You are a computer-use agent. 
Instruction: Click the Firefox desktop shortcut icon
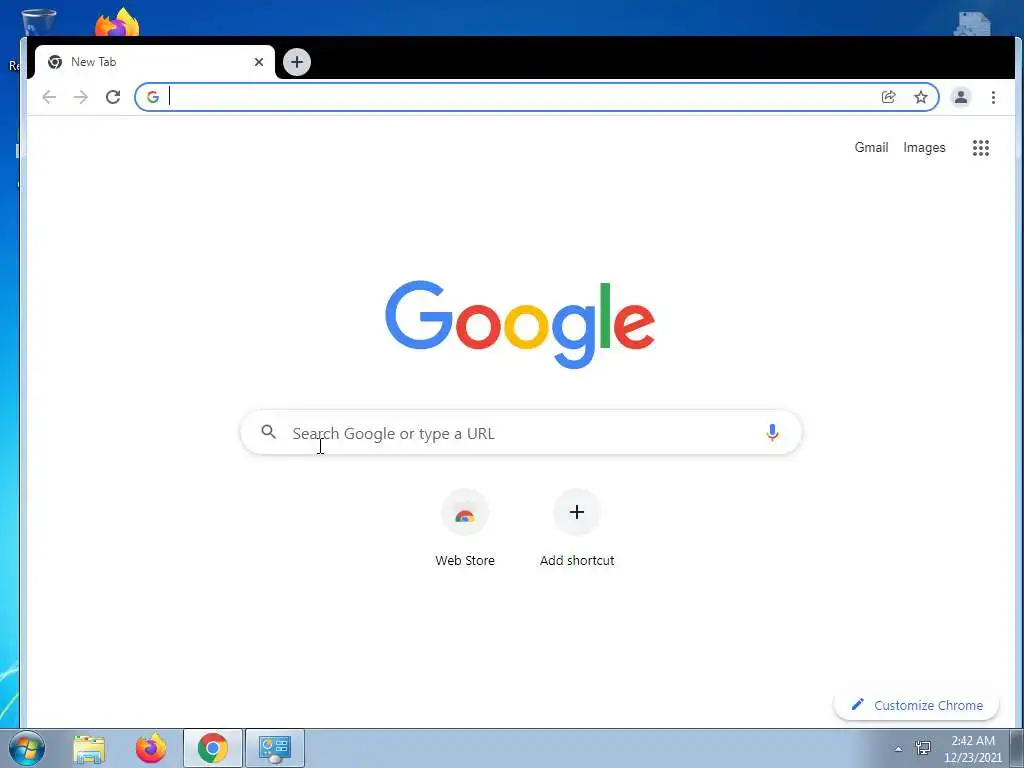117,23
